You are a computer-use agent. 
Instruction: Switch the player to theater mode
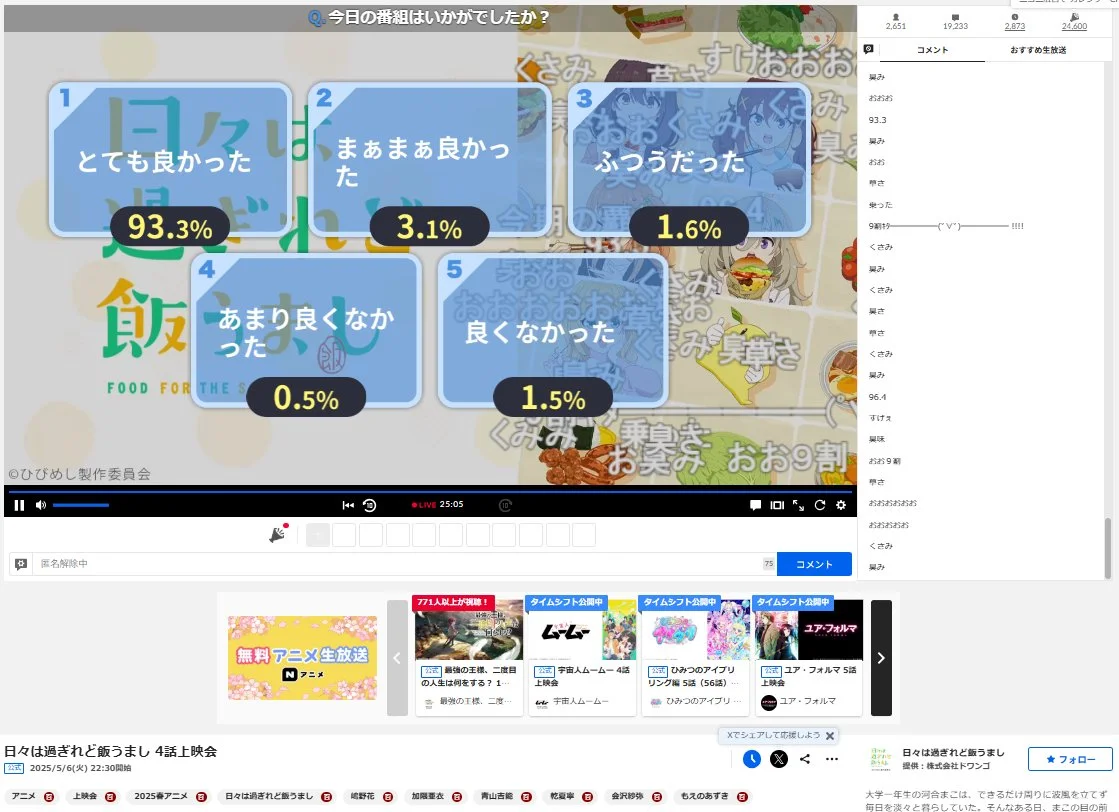[x=777, y=505]
